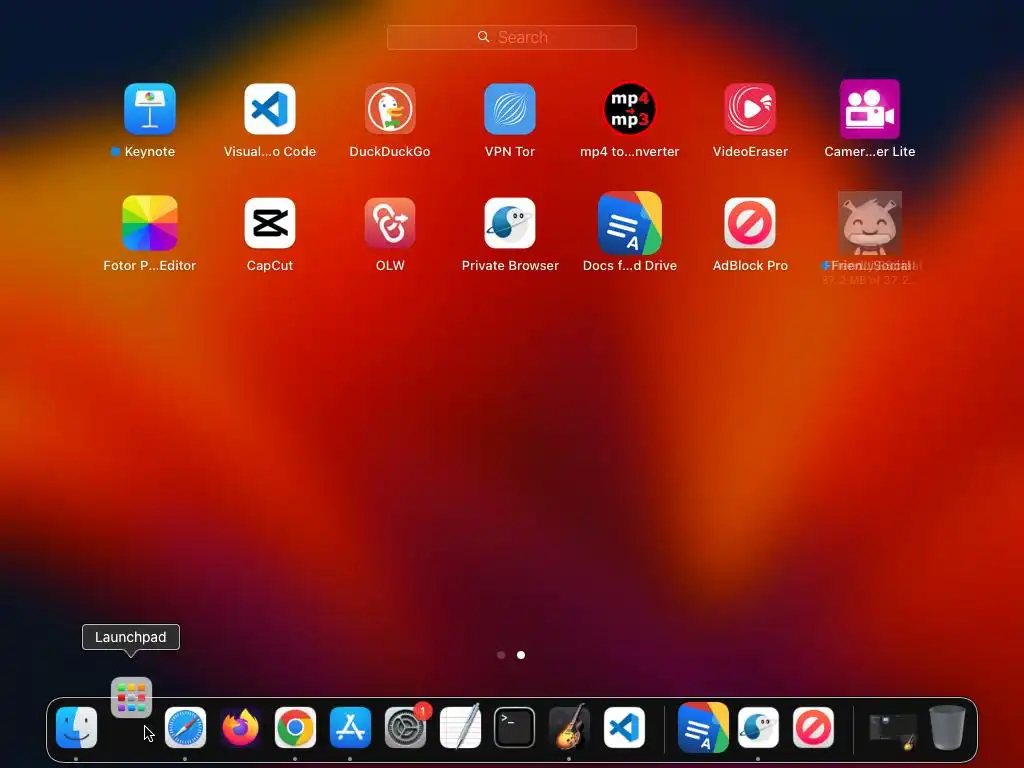The width and height of the screenshot is (1024, 768).
Task: Launch the OLW app
Action: point(390,223)
